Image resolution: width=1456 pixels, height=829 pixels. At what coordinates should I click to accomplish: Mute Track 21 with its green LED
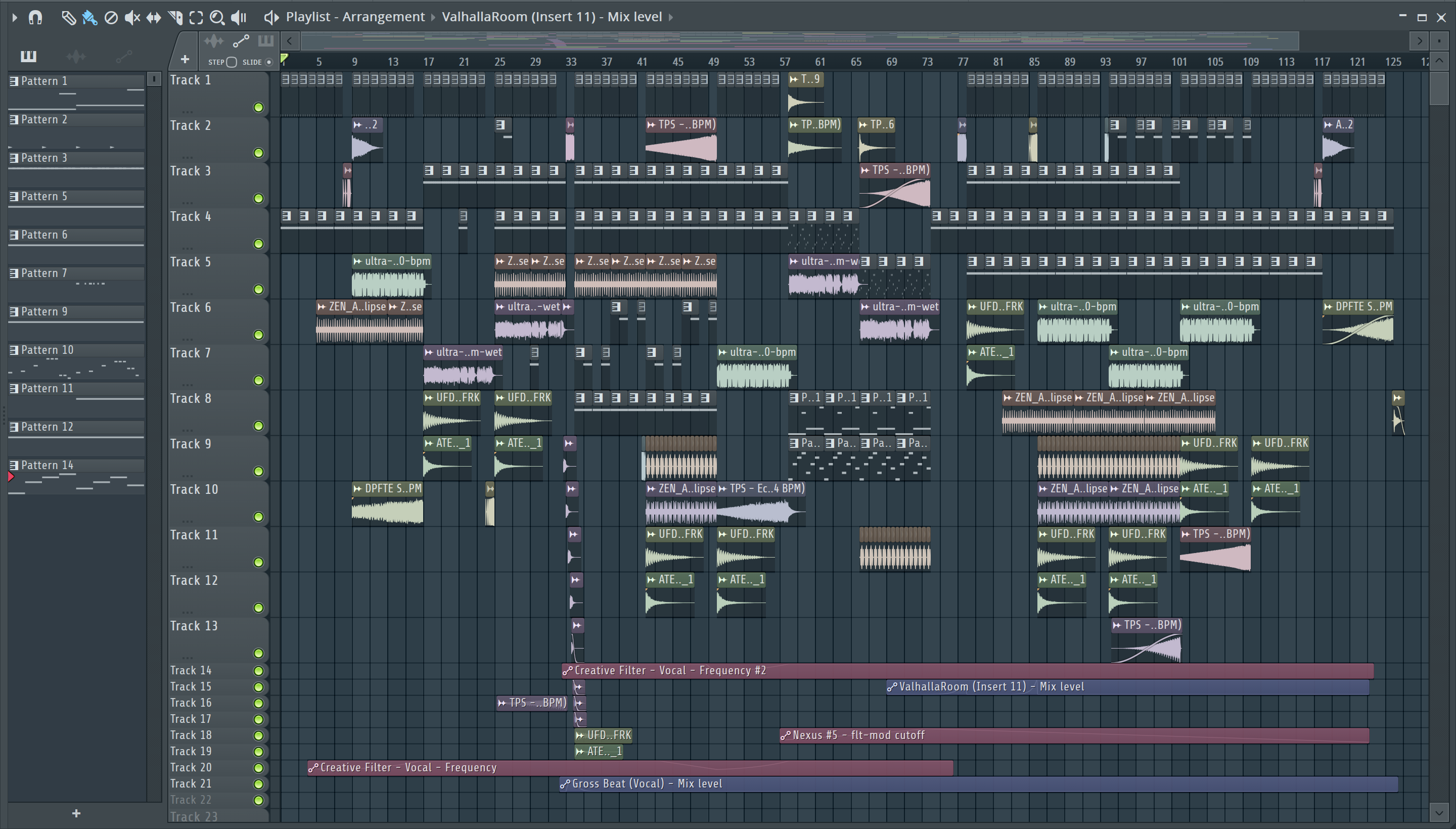point(258,785)
